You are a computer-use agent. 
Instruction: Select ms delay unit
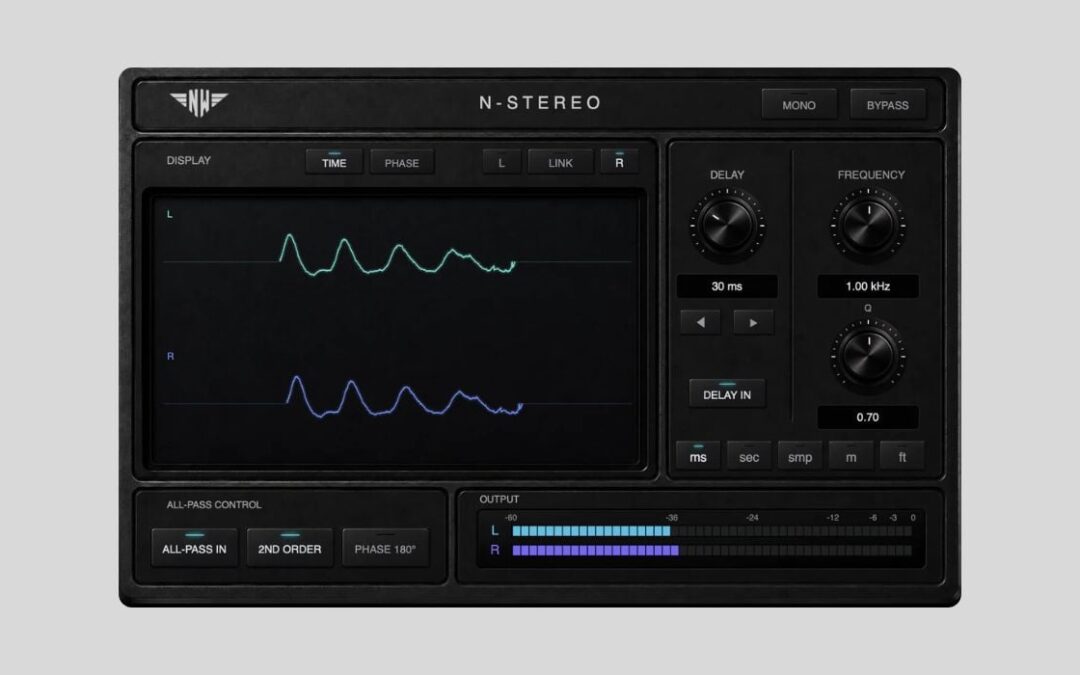pos(698,456)
